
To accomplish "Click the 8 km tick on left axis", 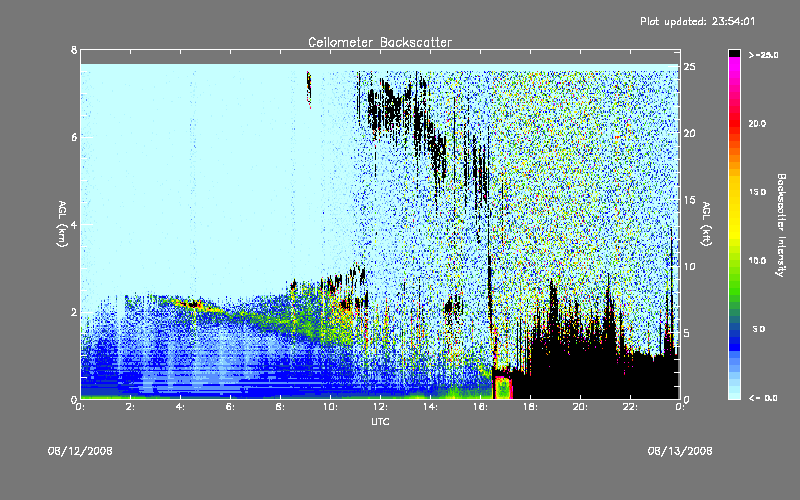I will pos(74,50).
